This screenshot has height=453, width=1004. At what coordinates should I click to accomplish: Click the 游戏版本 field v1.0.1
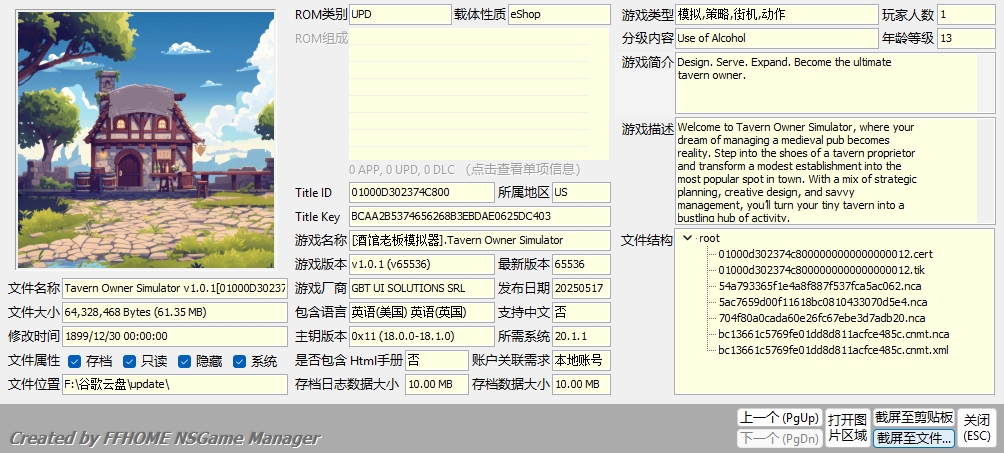422,265
